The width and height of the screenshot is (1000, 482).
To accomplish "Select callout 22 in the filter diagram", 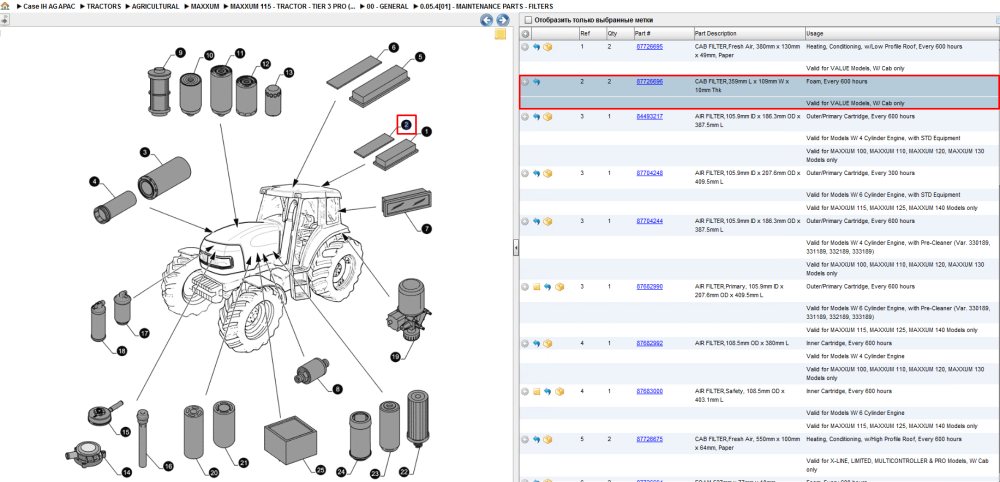I will click(404, 472).
